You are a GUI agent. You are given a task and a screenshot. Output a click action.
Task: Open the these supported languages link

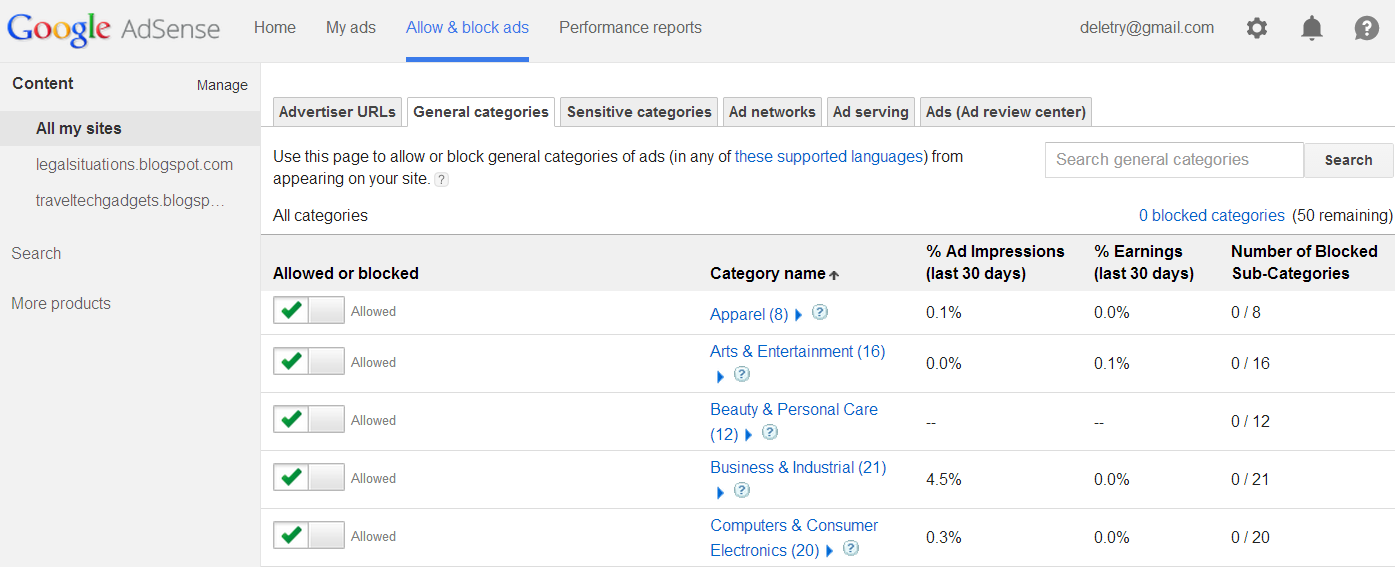pyautogui.click(x=829, y=156)
